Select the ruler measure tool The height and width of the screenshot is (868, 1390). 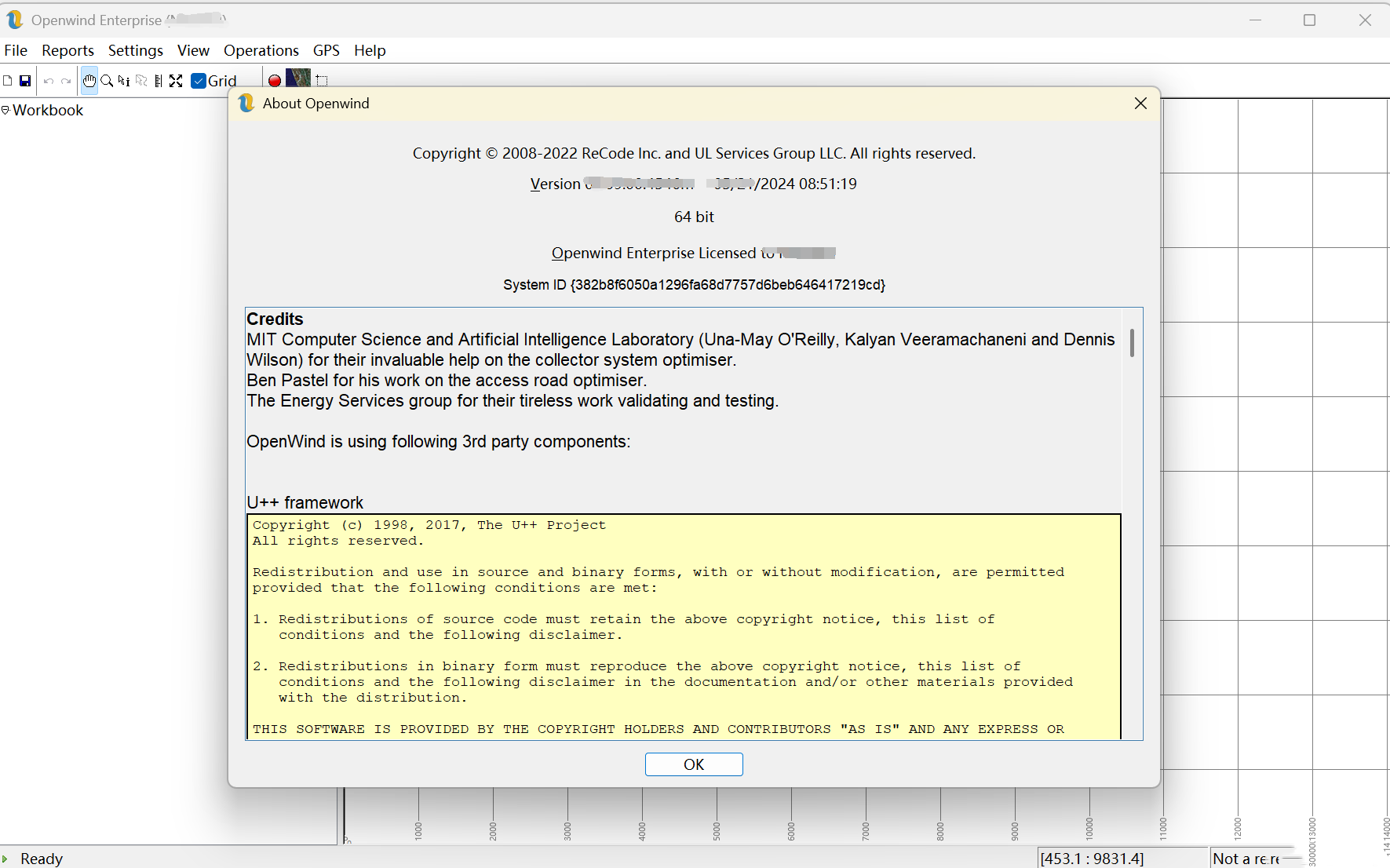click(x=159, y=81)
